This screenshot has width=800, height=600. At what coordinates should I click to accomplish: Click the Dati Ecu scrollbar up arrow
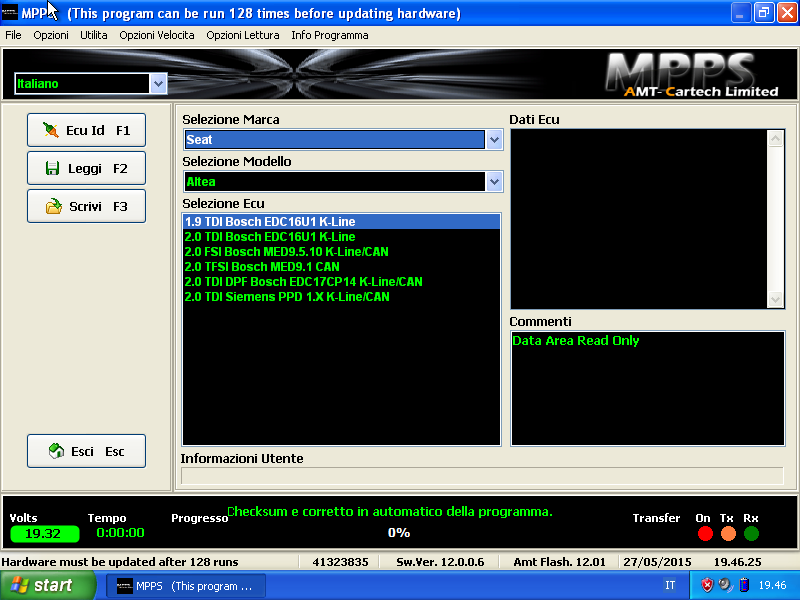(775, 138)
